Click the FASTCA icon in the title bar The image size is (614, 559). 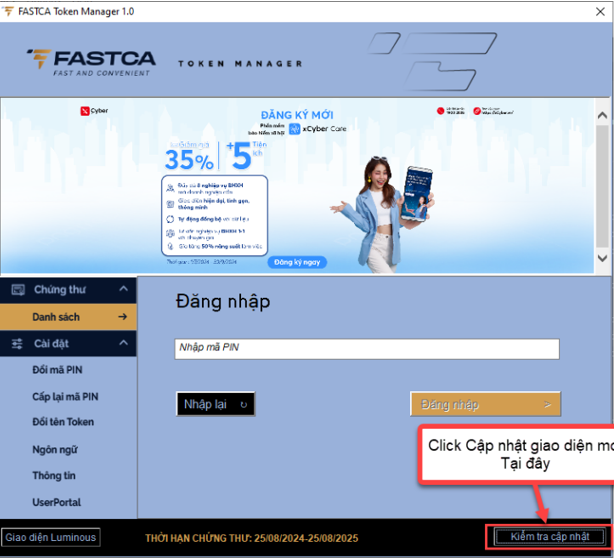tap(9, 10)
